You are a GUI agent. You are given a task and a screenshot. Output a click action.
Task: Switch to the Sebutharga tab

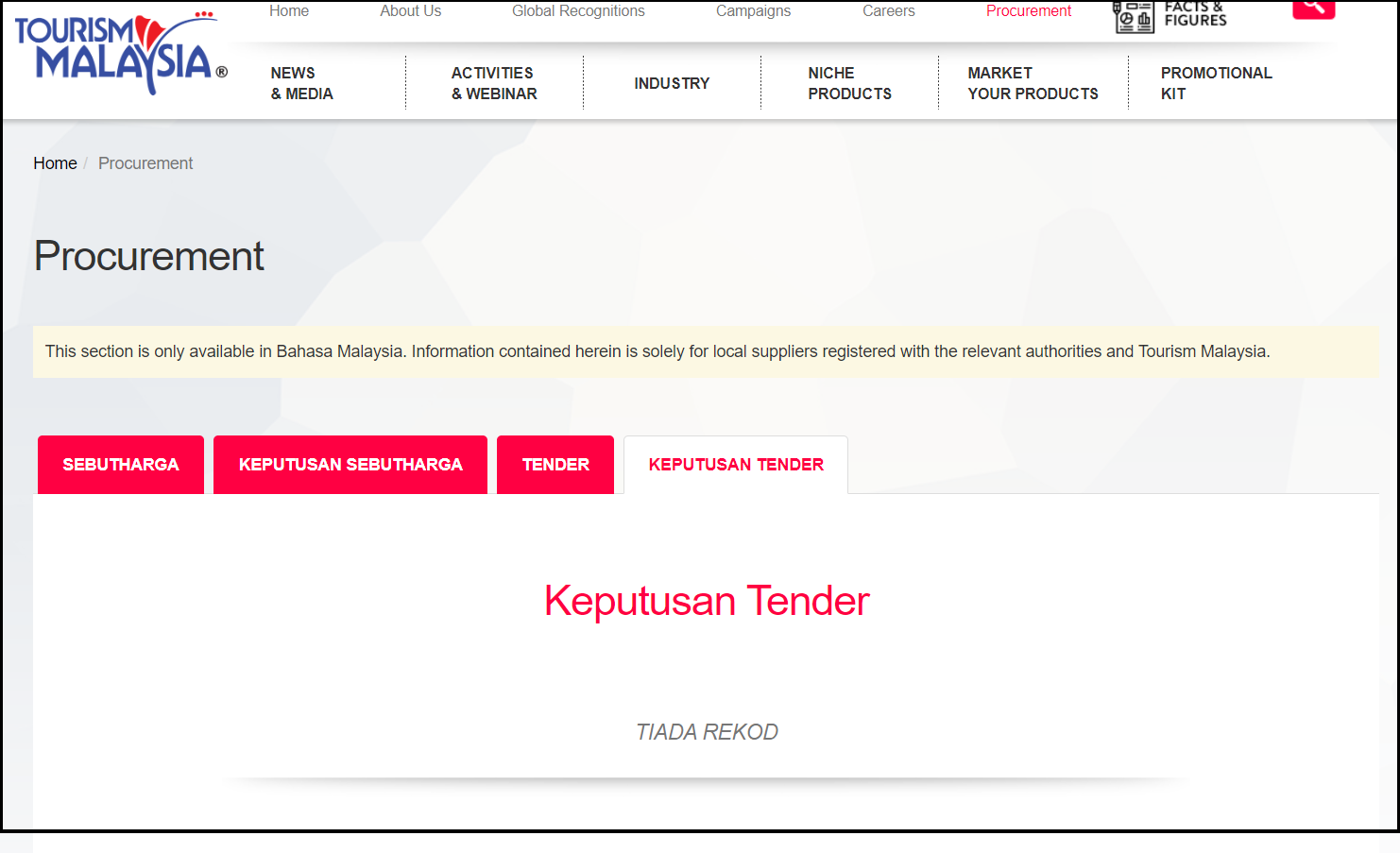[x=121, y=465]
